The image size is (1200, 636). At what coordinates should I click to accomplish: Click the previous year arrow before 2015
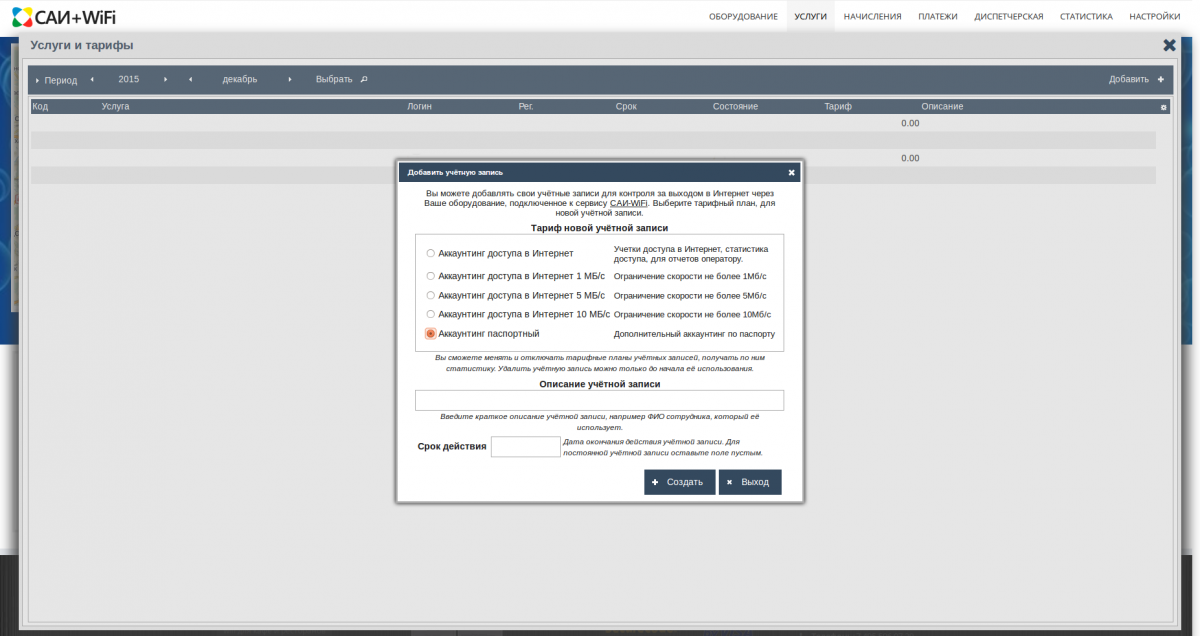92,79
